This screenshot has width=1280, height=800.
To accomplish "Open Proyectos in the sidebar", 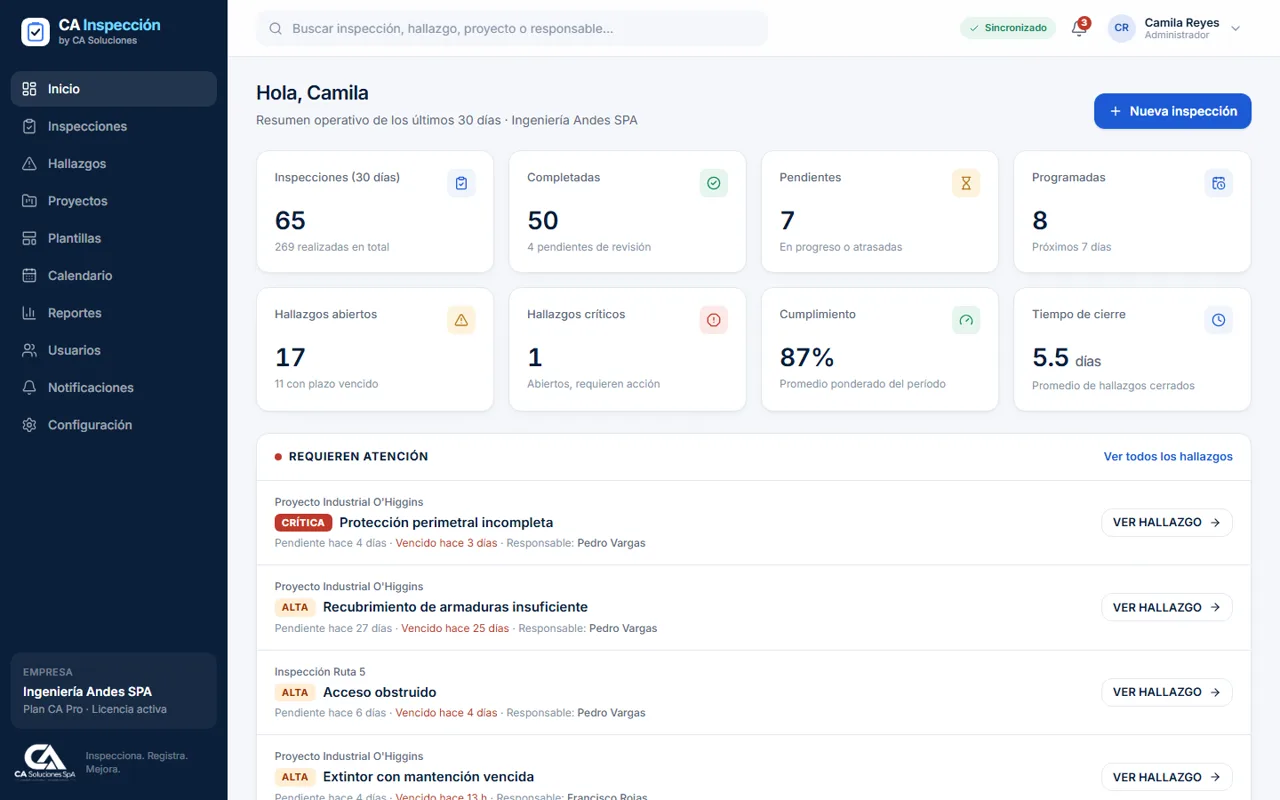I will (x=114, y=201).
